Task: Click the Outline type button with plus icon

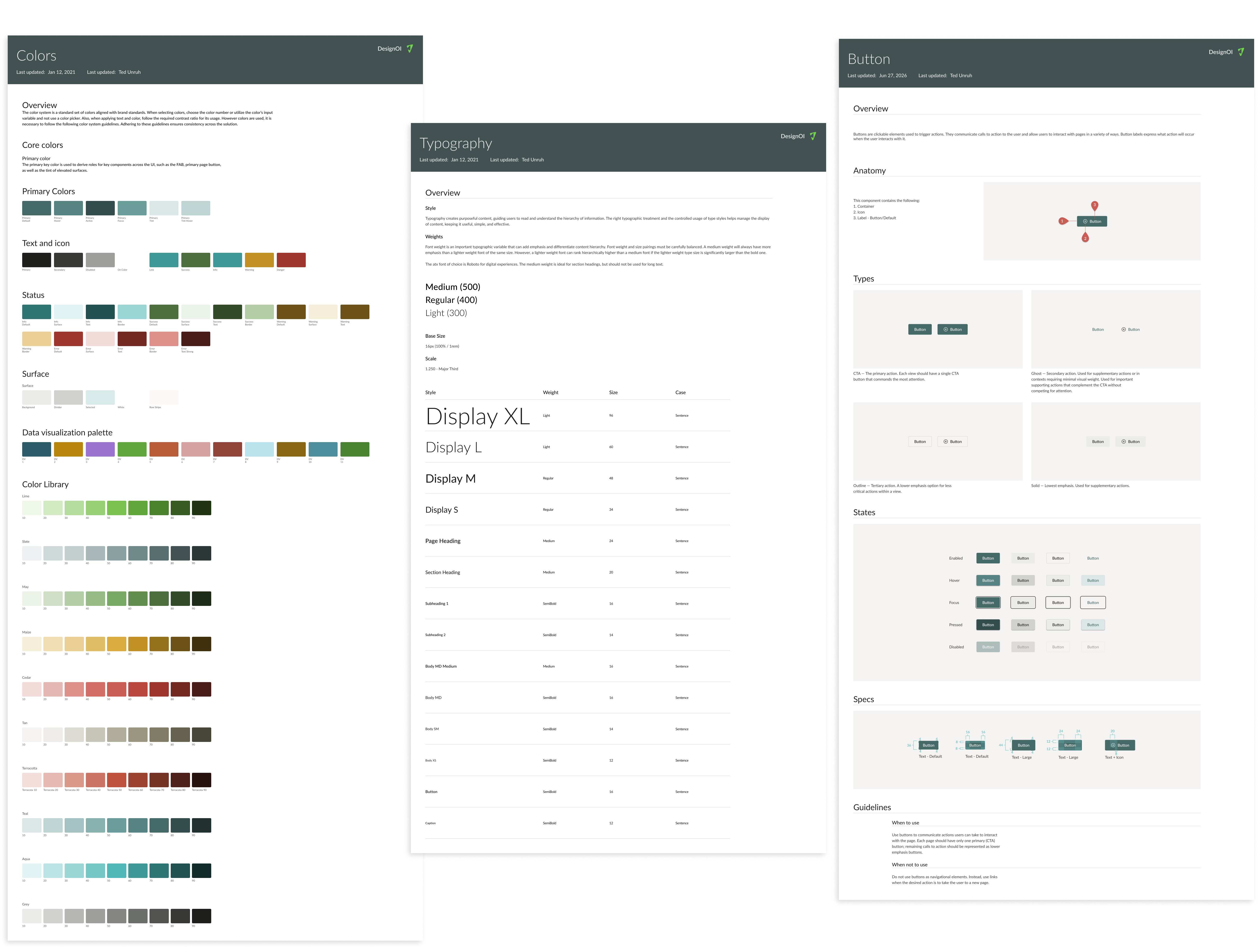Action: (952, 441)
